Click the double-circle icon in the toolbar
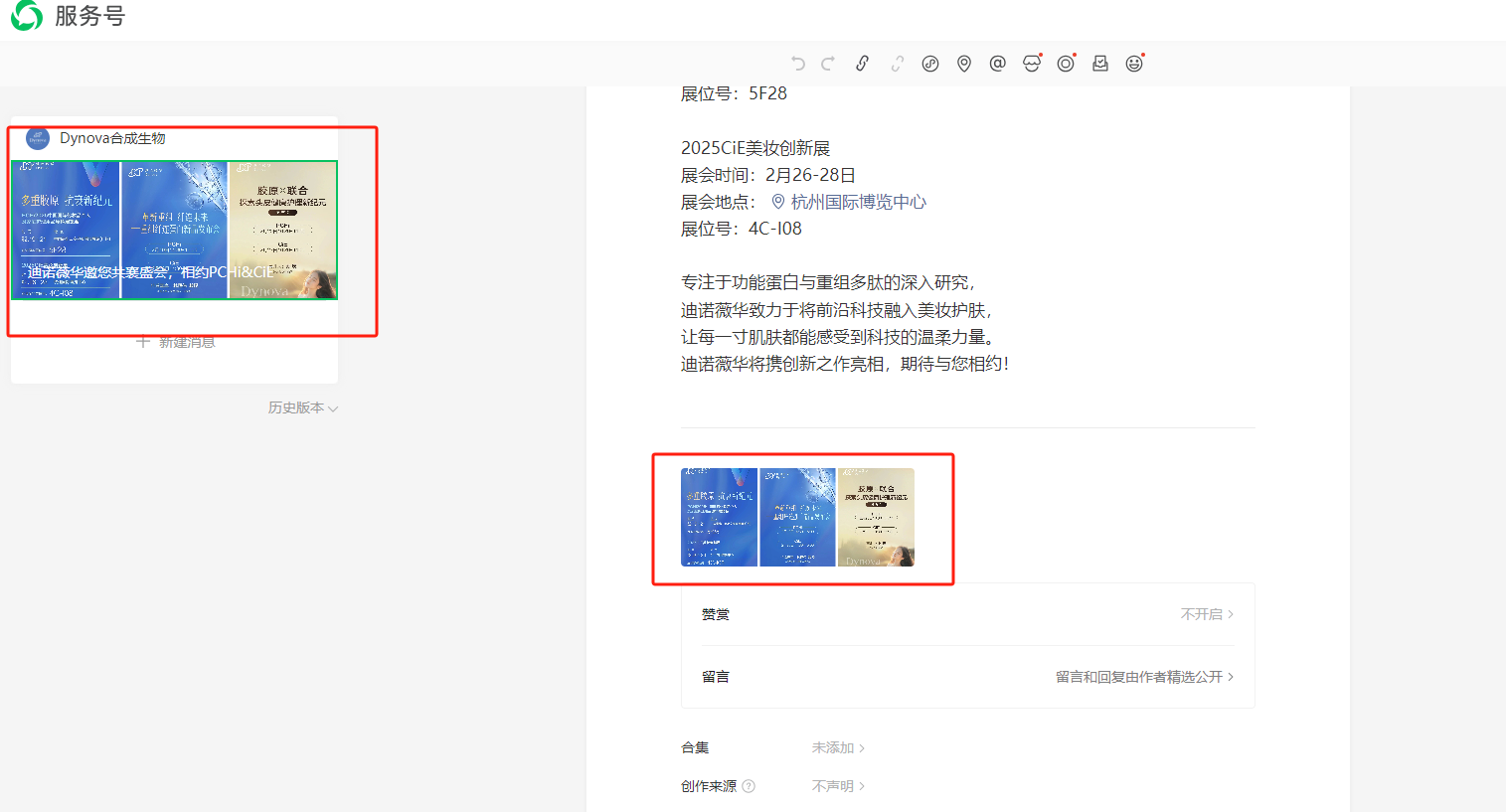The image size is (1506, 812). click(1066, 64)
